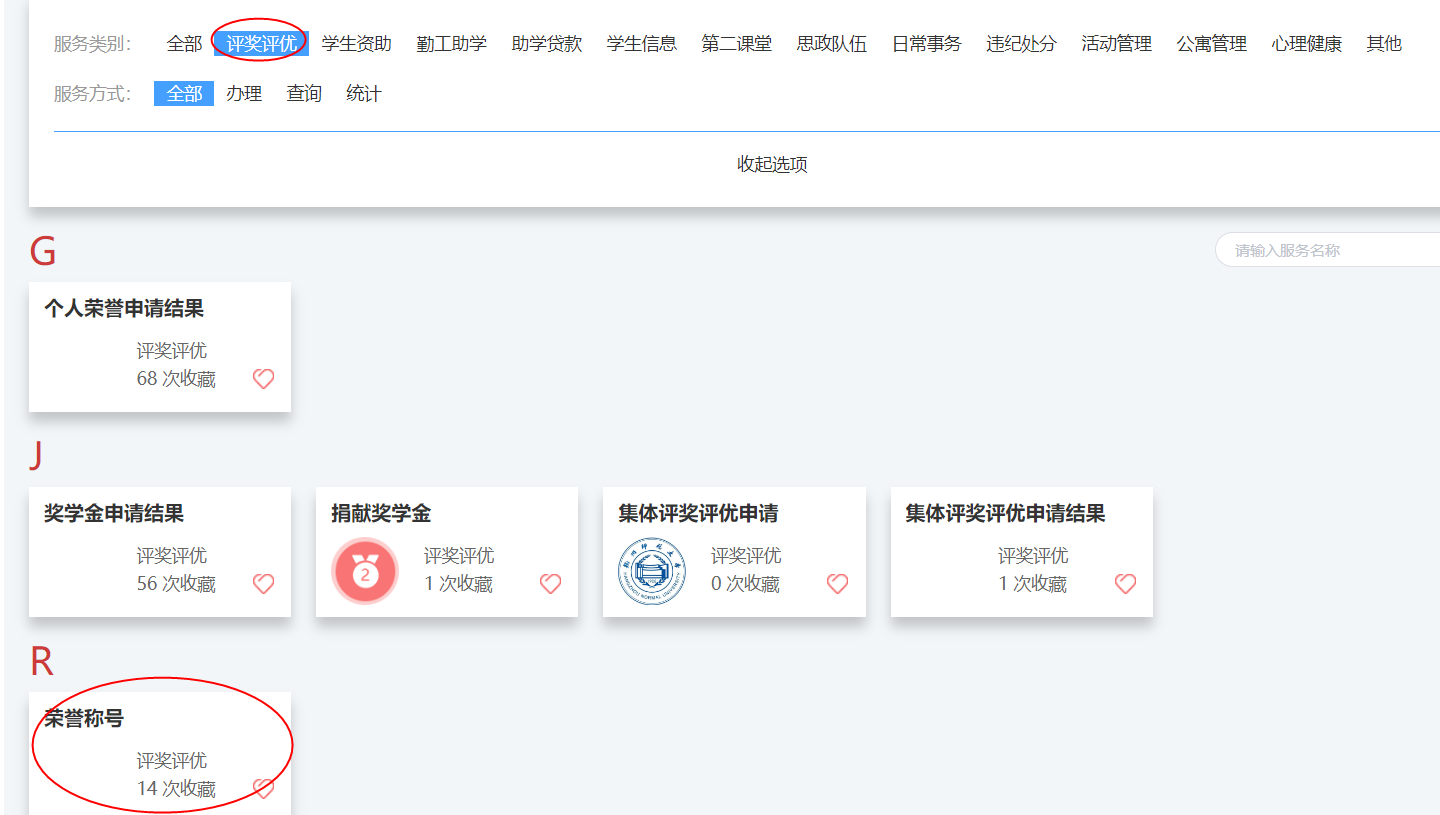Image resolution: width=1440 pixels, height=815 pixels.
Task: Switch to 学生资助 category
Action: click(x=356, y=44)
